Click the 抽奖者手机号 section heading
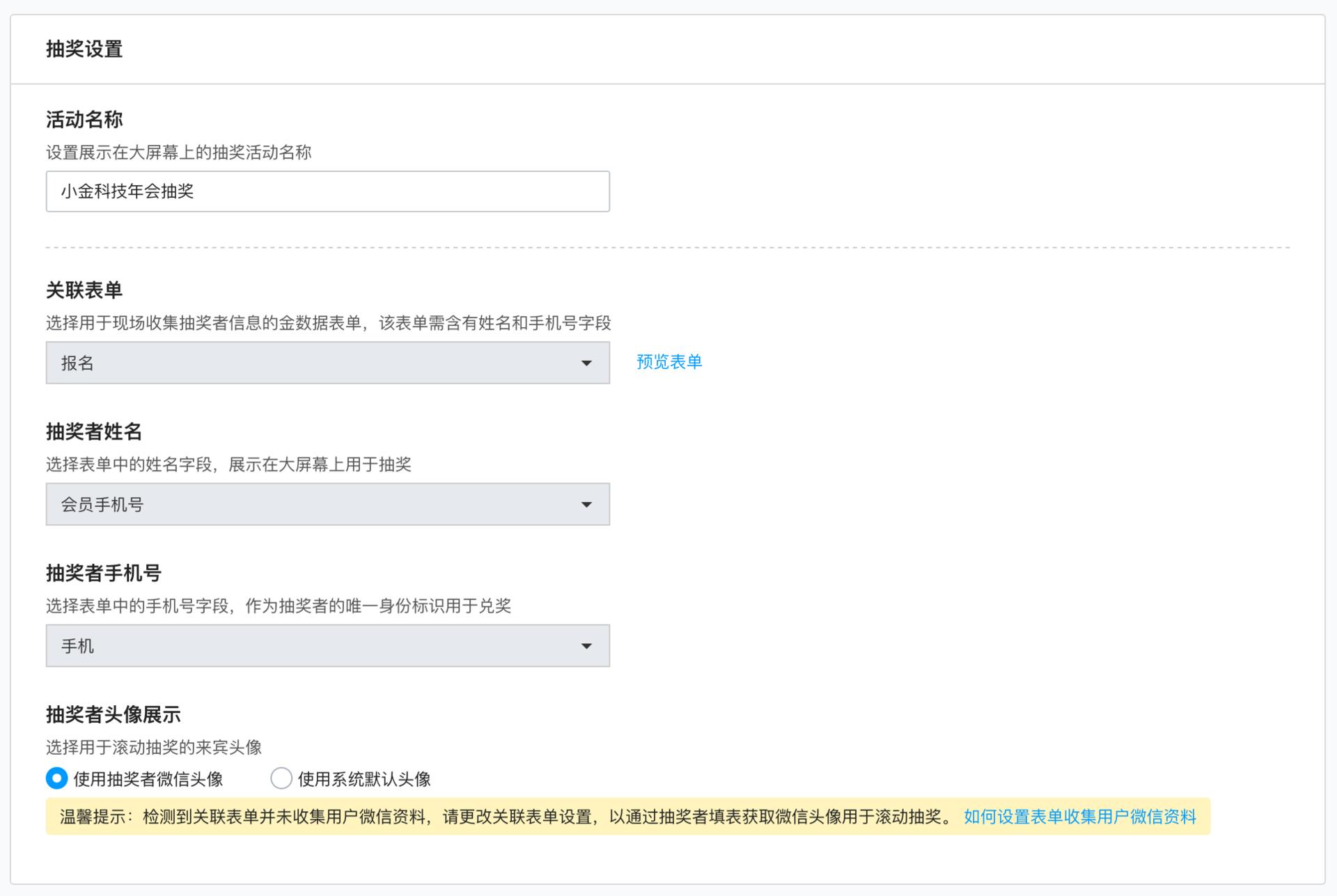Image resolution: width=1337 pixels, height=896 pixels. (x=104, y=573)
